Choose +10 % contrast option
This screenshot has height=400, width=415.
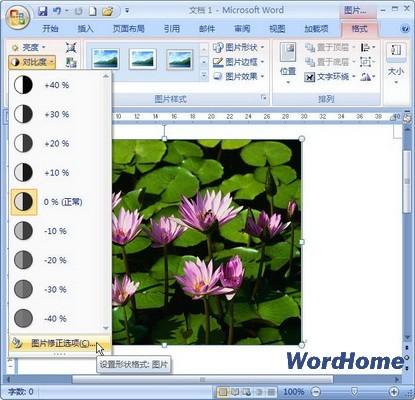[57, 173]
